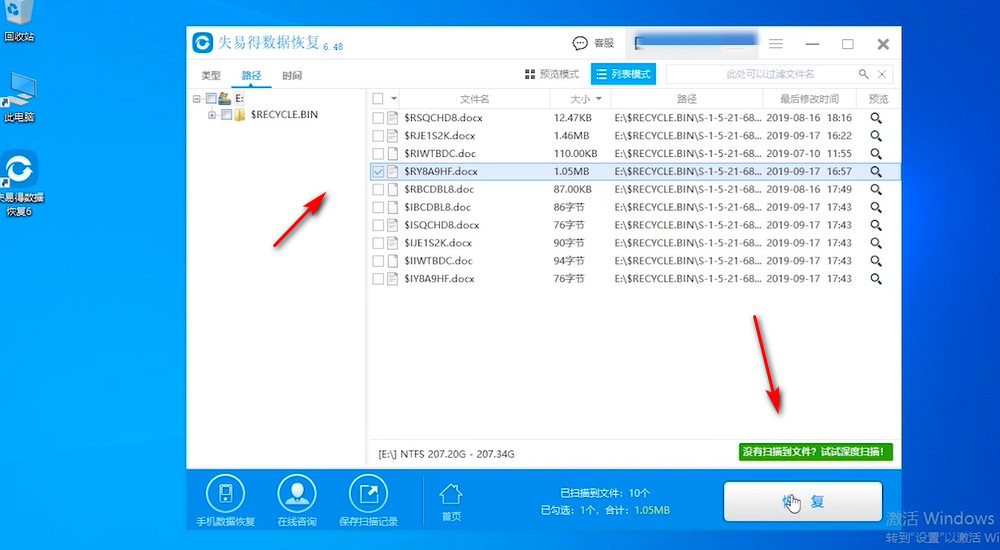Click the $RECYCLE.BIN folder icon in the tree
Screen dimensions: 1000x550
(x=240, y=115)
